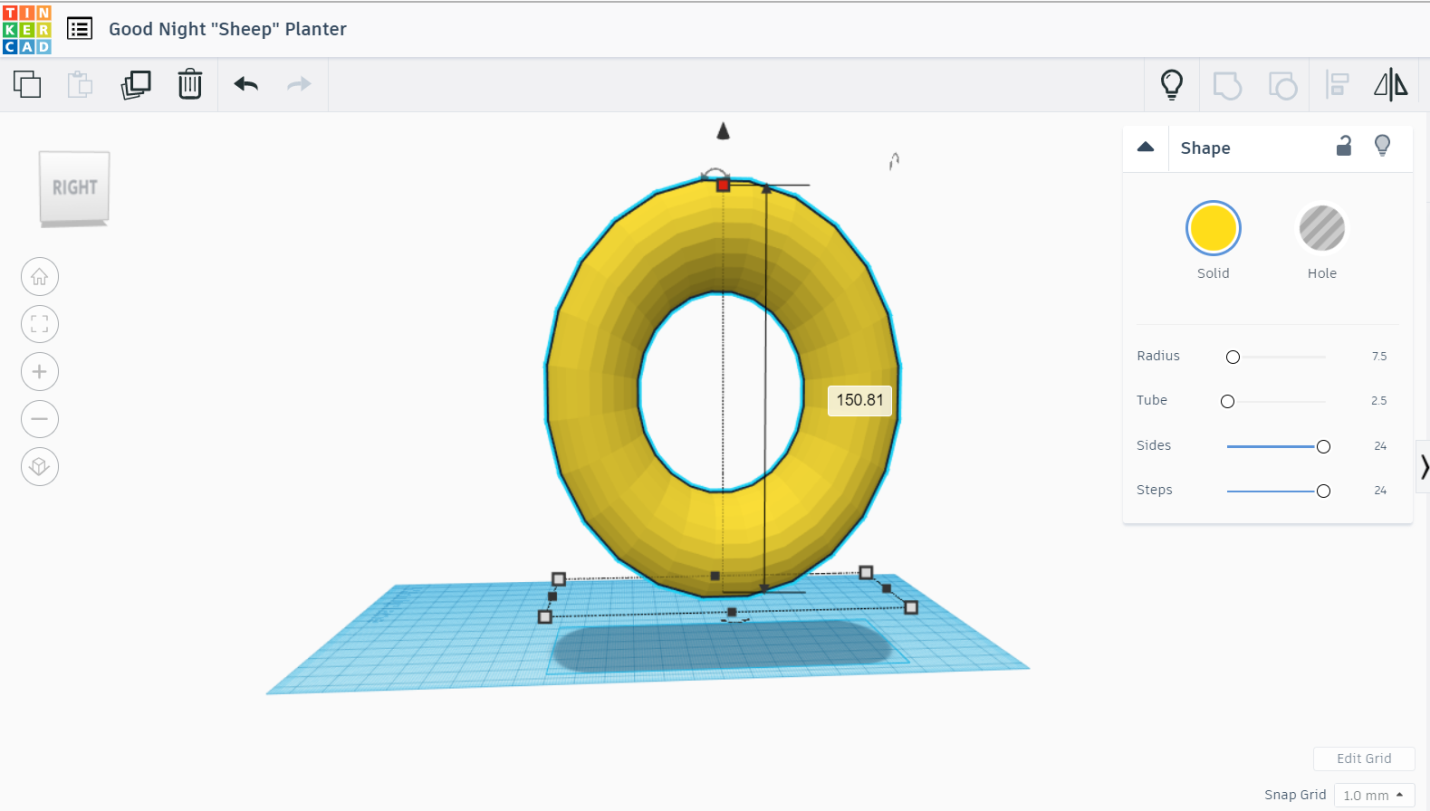Click the "Sides" label in the Shape panel

[x=1154, y=445]
